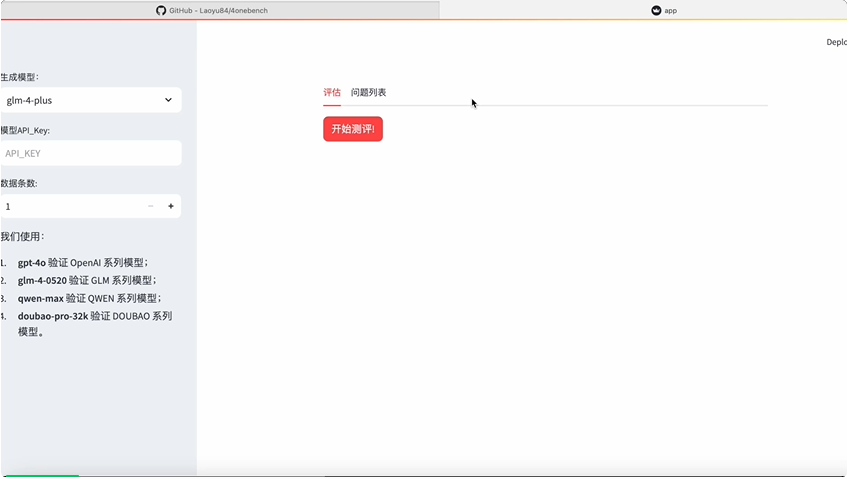Click the chevron arrow of the model selector

point(168,100)
